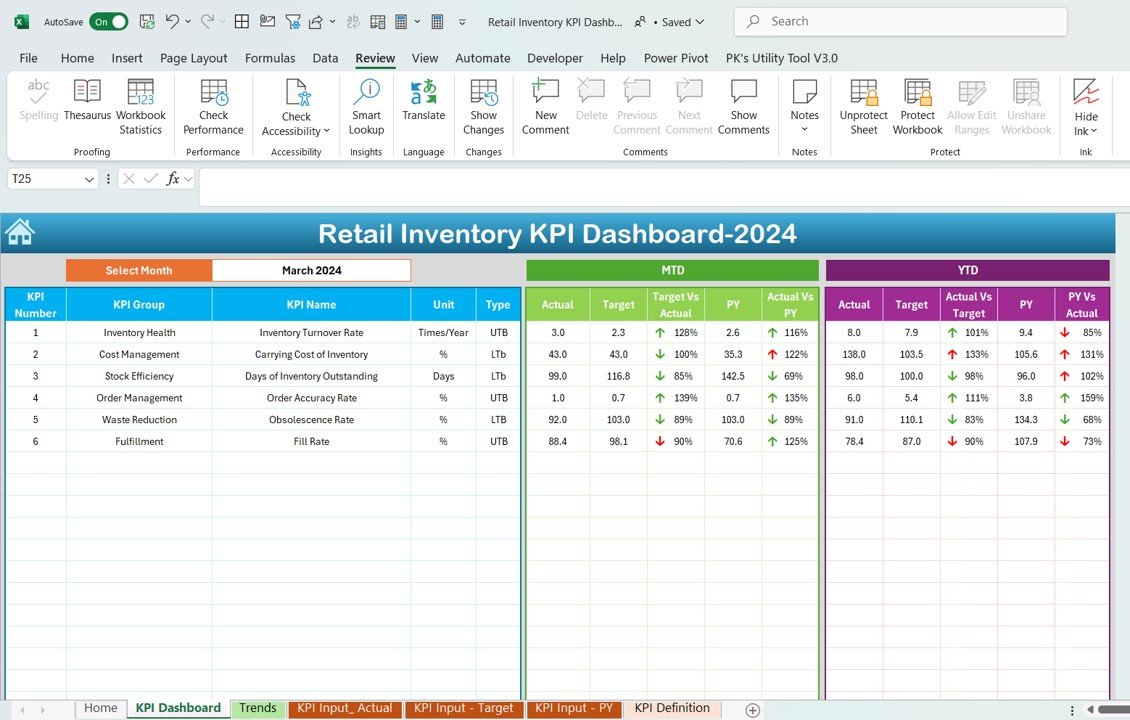Insert a New Comment
The image size is (1130, 720).
(546, 107)
